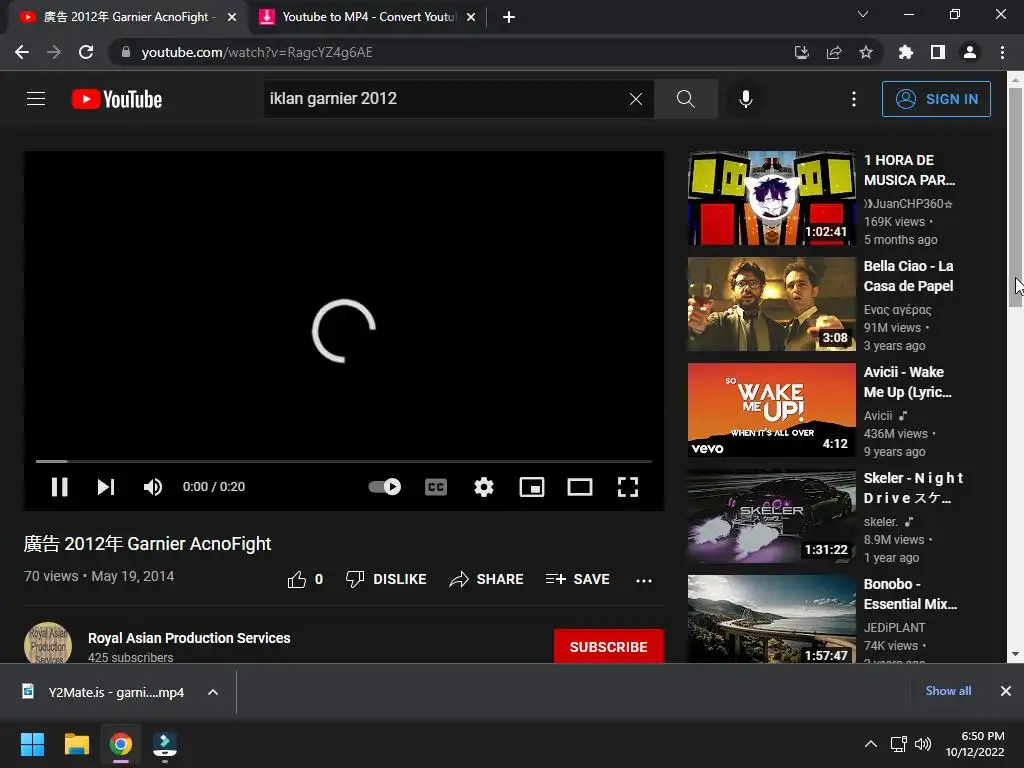This screenshot has height=768, width=1024.
Task: Mute the video volume
Action: click(x=153, y=487)
